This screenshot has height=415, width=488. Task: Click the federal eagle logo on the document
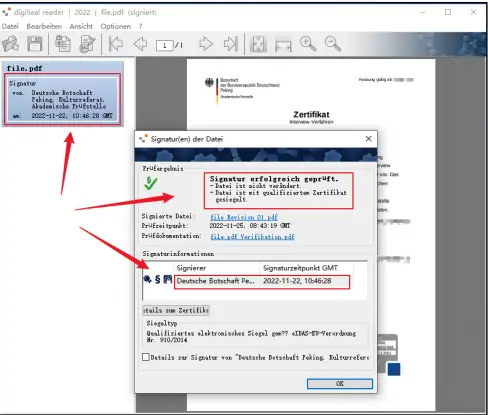[209, 83]
